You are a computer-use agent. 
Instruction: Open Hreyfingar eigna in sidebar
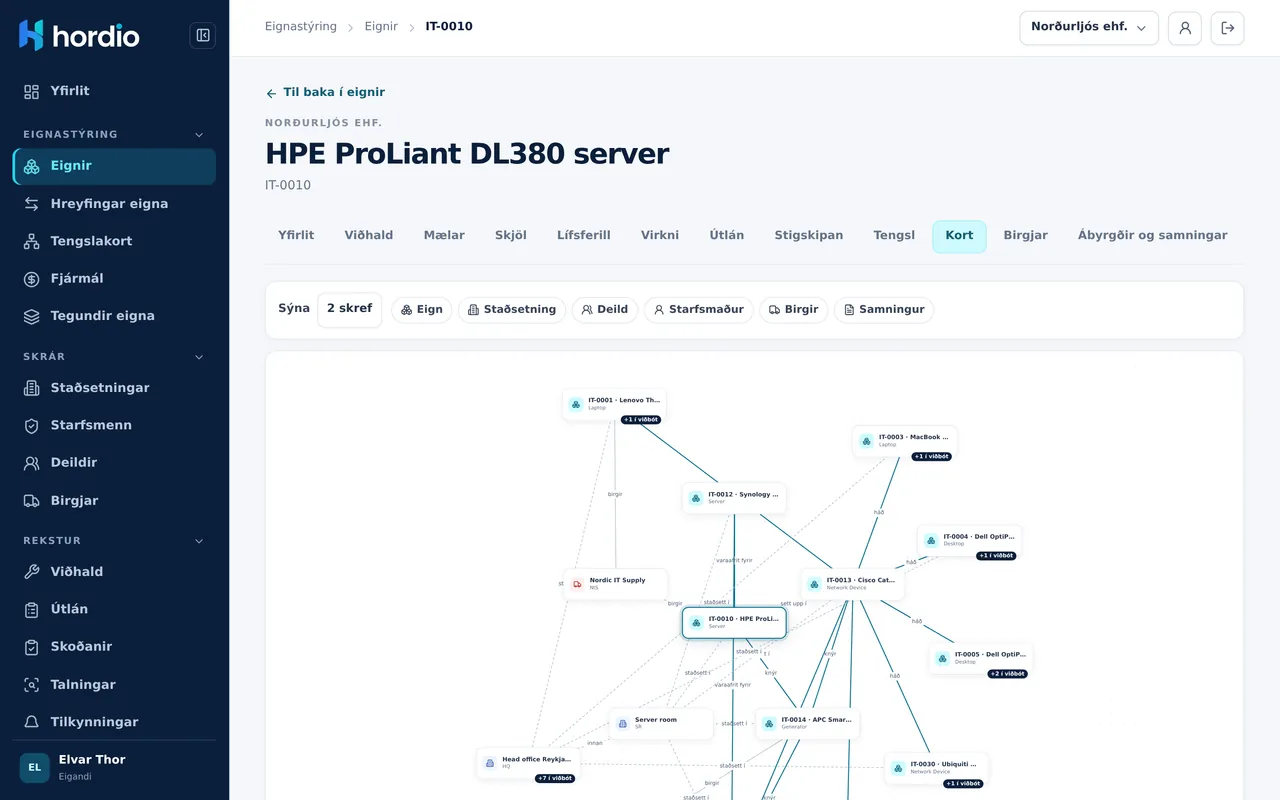114,204
